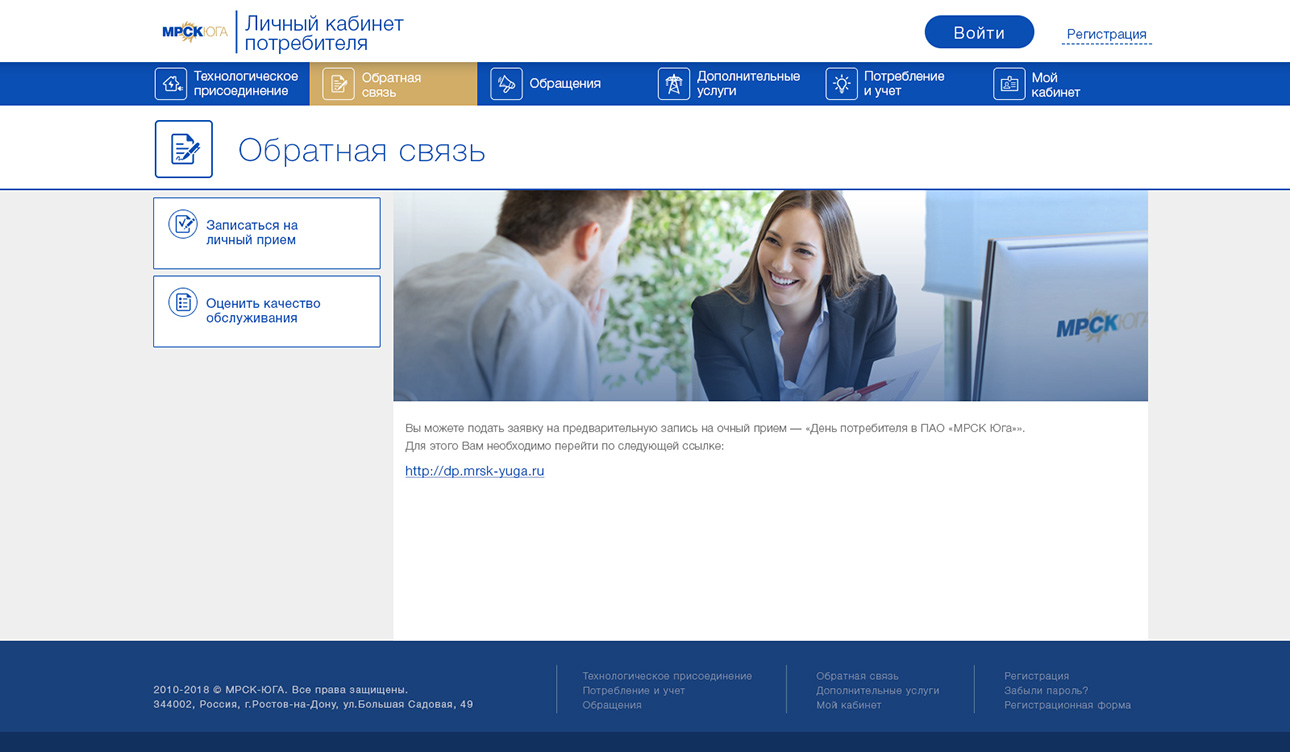
Task: Click the Обратная связь nav icon
Action: (338, 84)
